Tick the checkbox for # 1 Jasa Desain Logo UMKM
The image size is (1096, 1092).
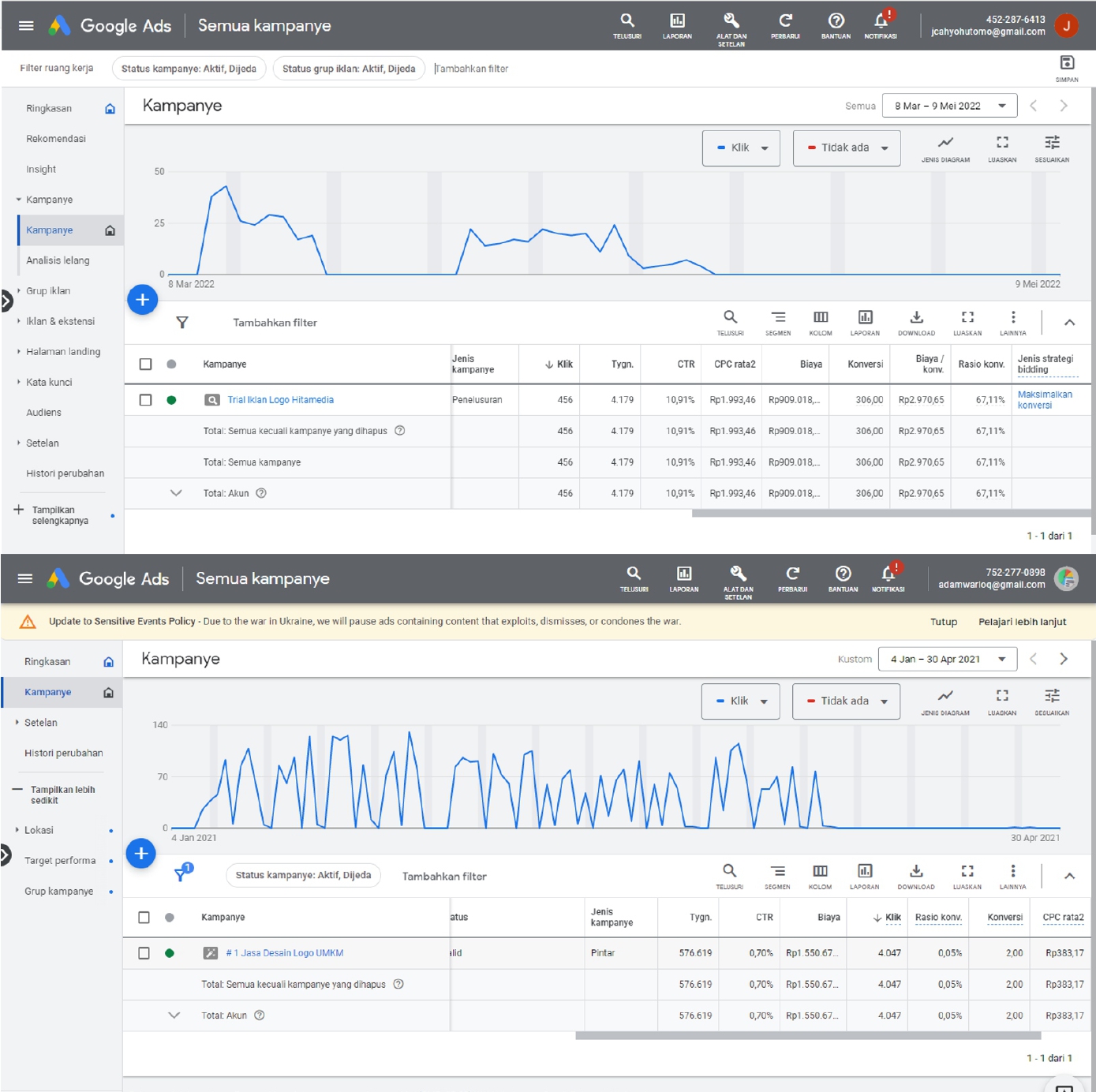(x=144, y=953)
